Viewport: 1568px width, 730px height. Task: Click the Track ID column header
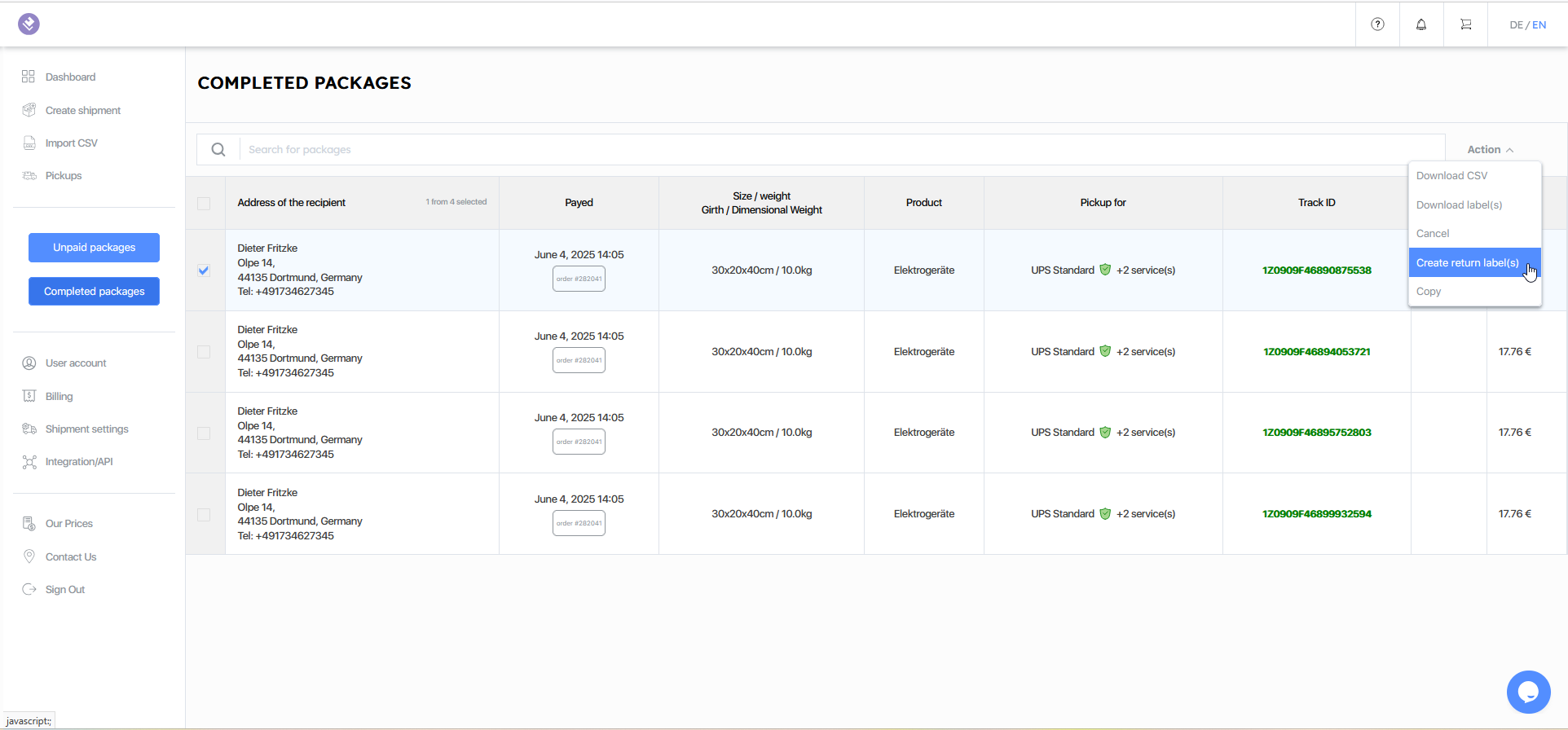1317,203
